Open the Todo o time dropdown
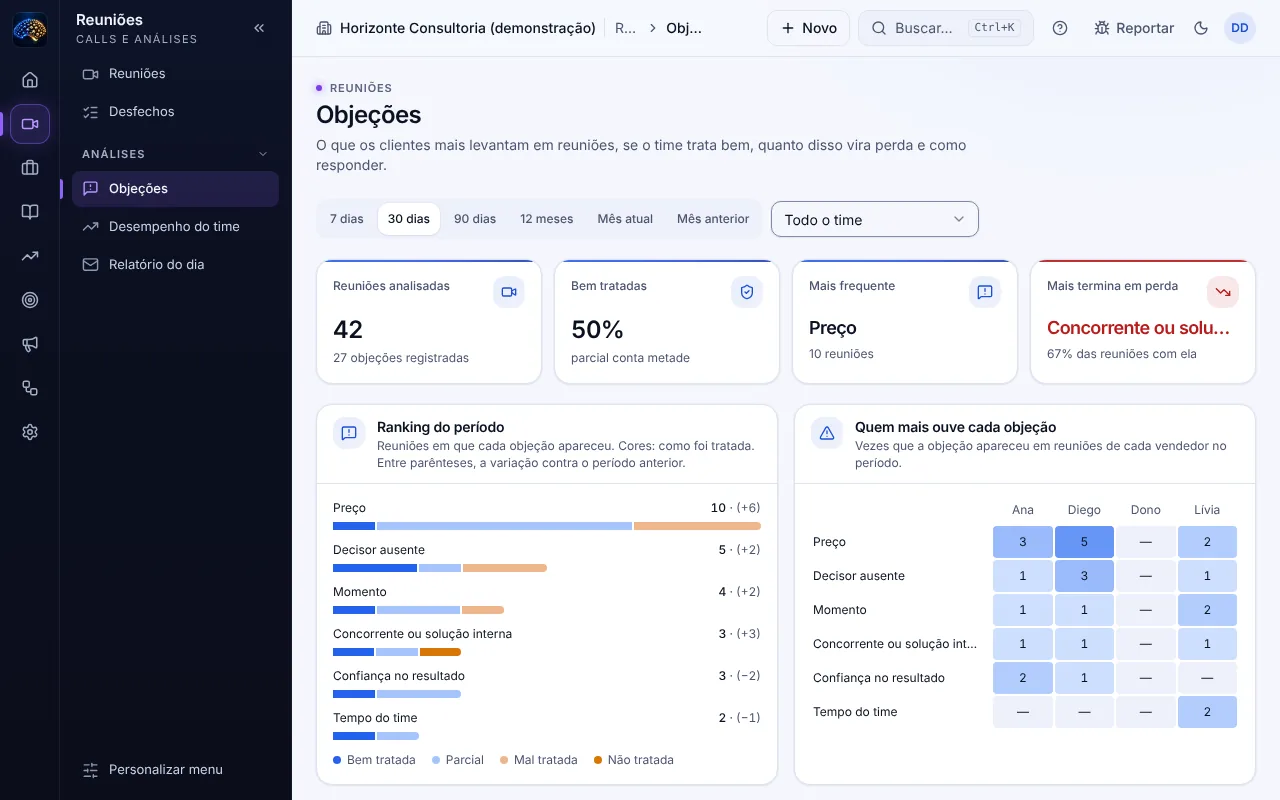 coord(875,219)
